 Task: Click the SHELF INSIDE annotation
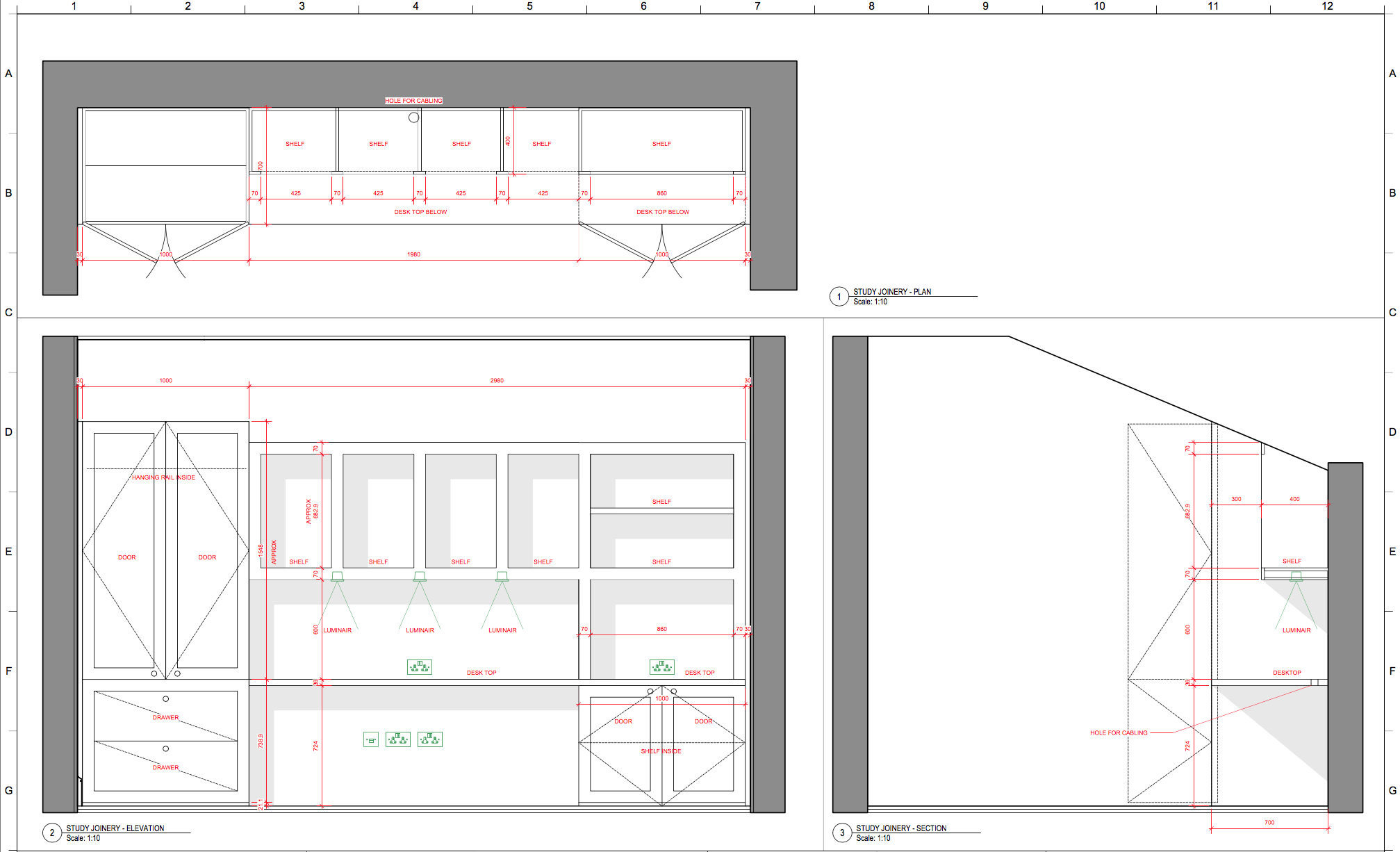pos(661,751)
